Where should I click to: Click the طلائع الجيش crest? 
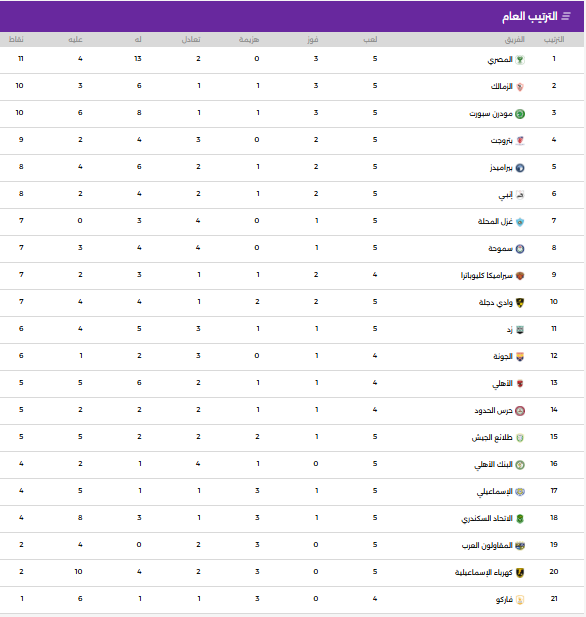(520, 438)
